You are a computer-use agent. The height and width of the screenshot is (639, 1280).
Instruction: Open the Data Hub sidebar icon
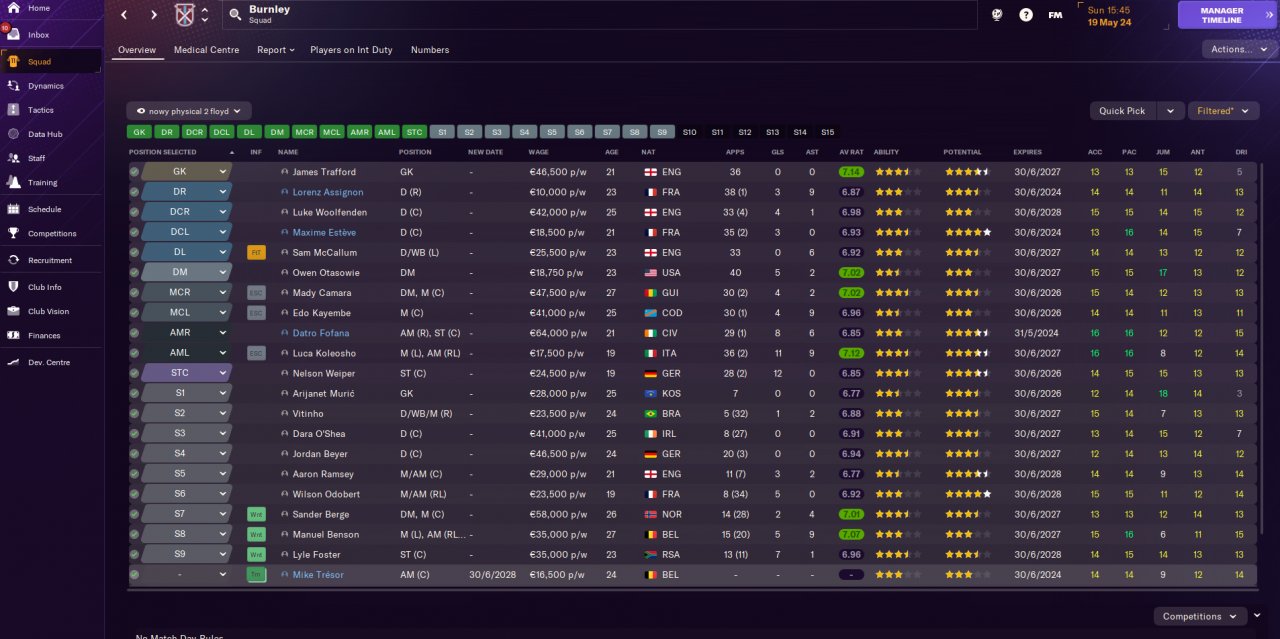13,134
